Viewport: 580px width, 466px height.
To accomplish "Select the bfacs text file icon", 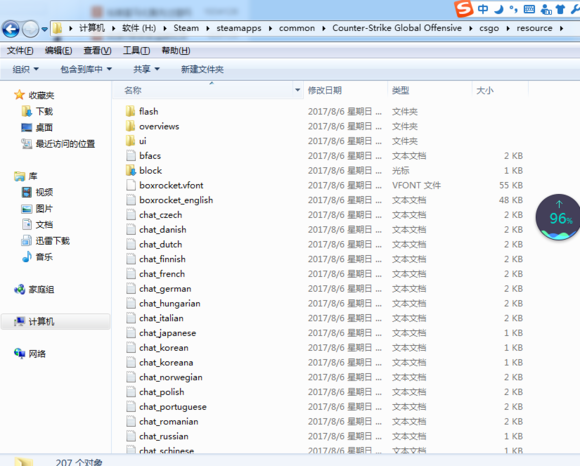I will pos(131,155).
